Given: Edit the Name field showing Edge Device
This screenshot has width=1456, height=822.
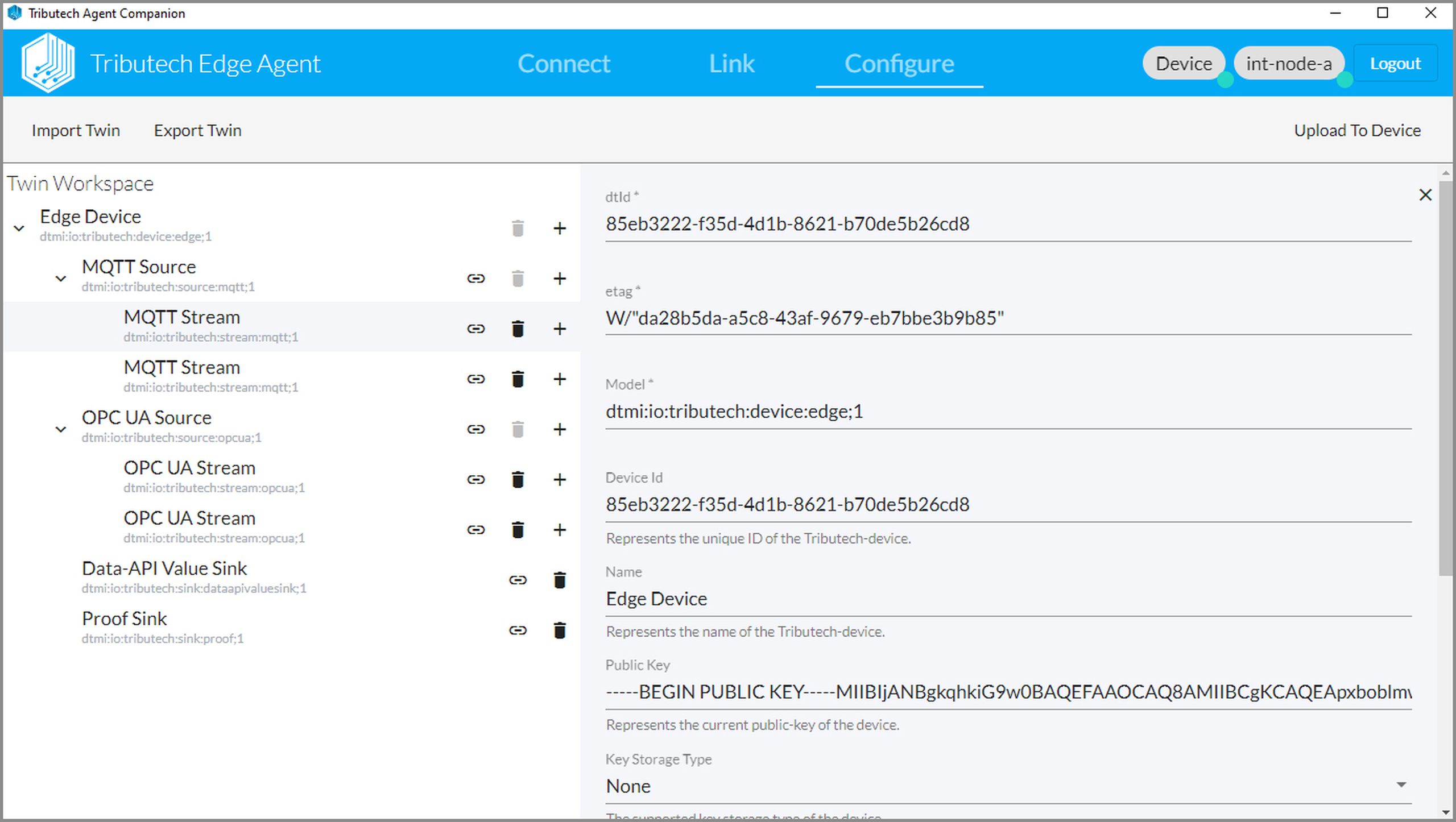Looking at the screenshot, I should (1008, 599).
